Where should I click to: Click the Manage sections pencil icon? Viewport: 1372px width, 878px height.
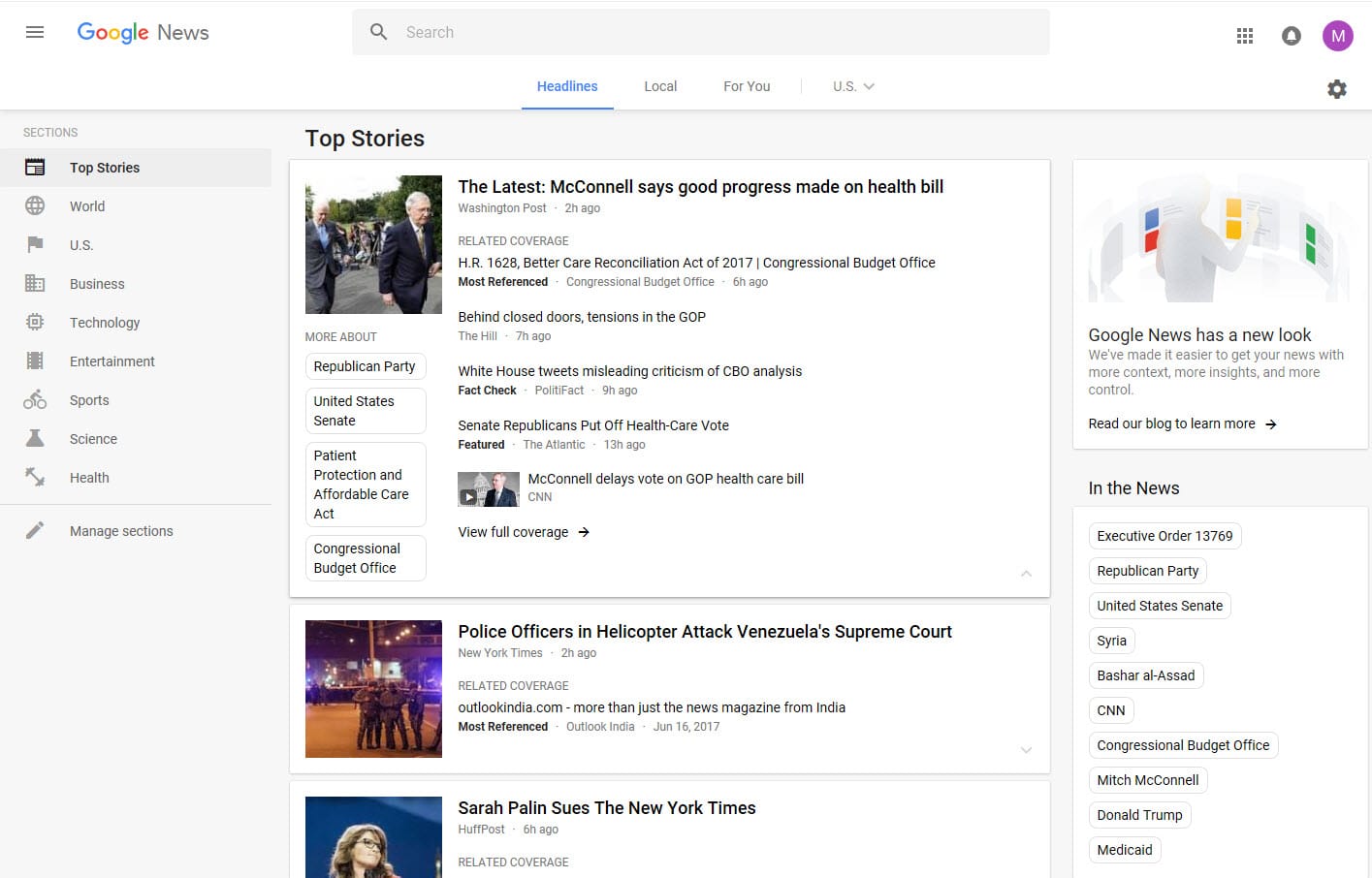click(x=35, y=531)
